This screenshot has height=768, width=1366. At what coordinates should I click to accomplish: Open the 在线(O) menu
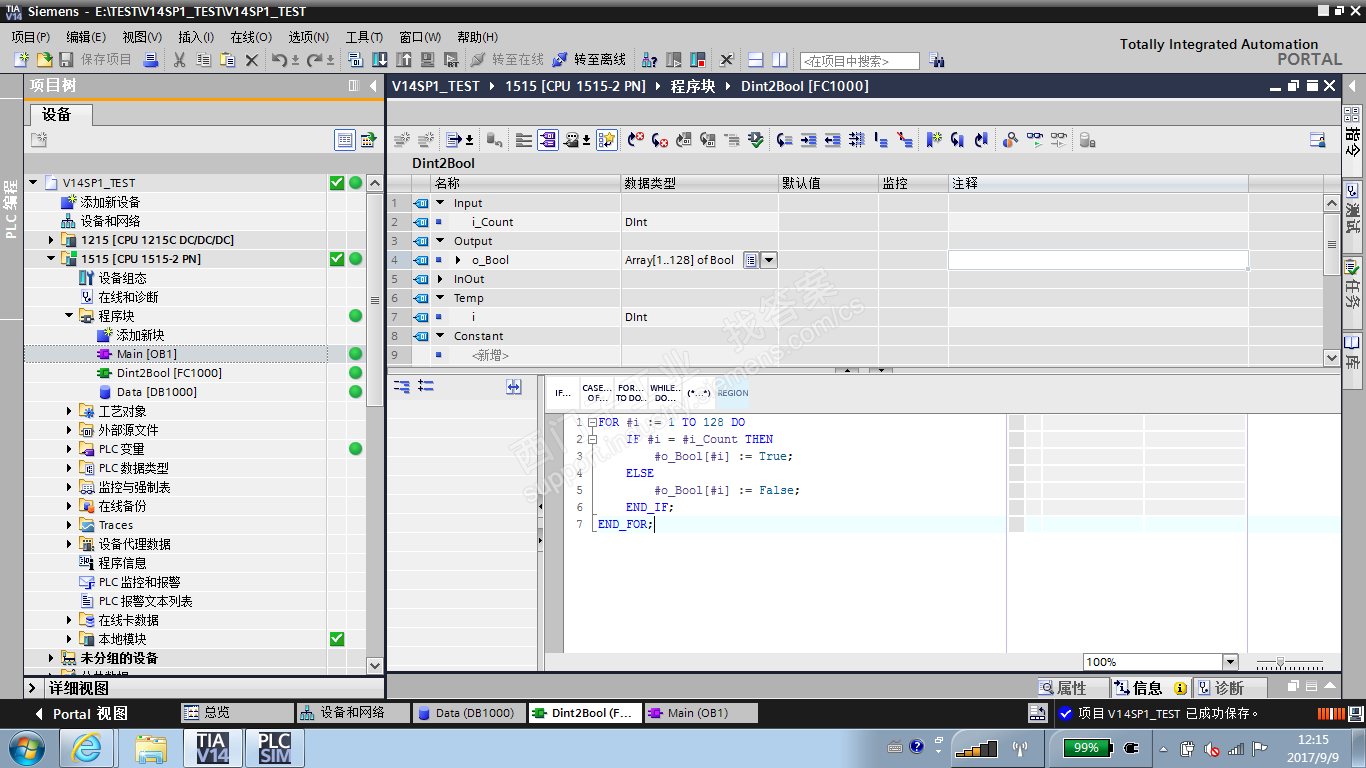[x=250, y=37]
